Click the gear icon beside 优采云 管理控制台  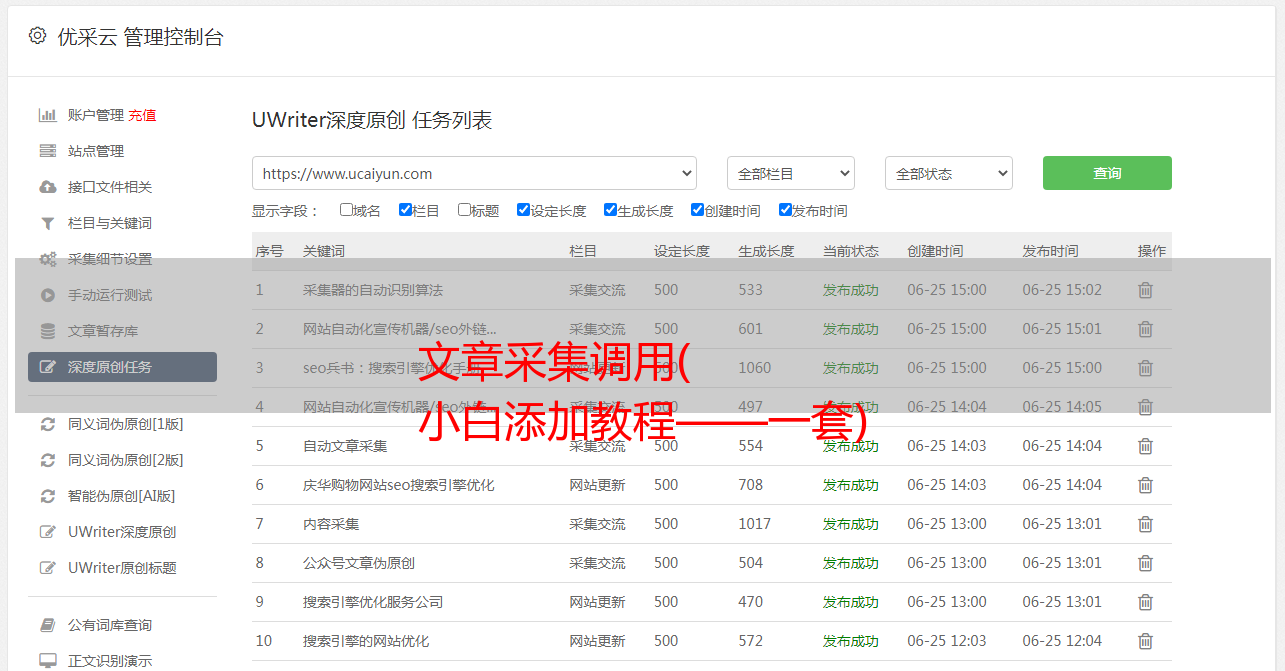(x=37, y=36)
